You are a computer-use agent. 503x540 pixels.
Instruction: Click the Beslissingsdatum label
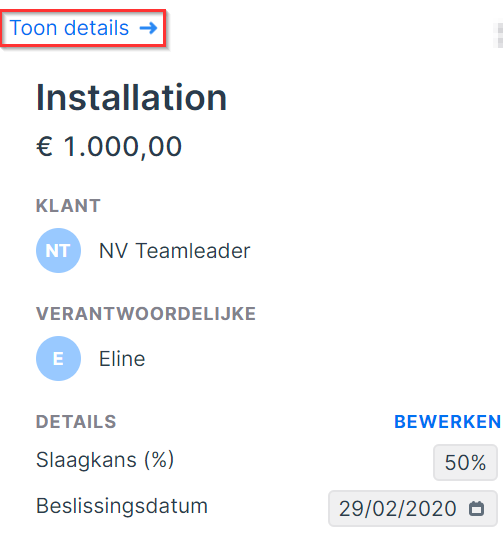122,506
